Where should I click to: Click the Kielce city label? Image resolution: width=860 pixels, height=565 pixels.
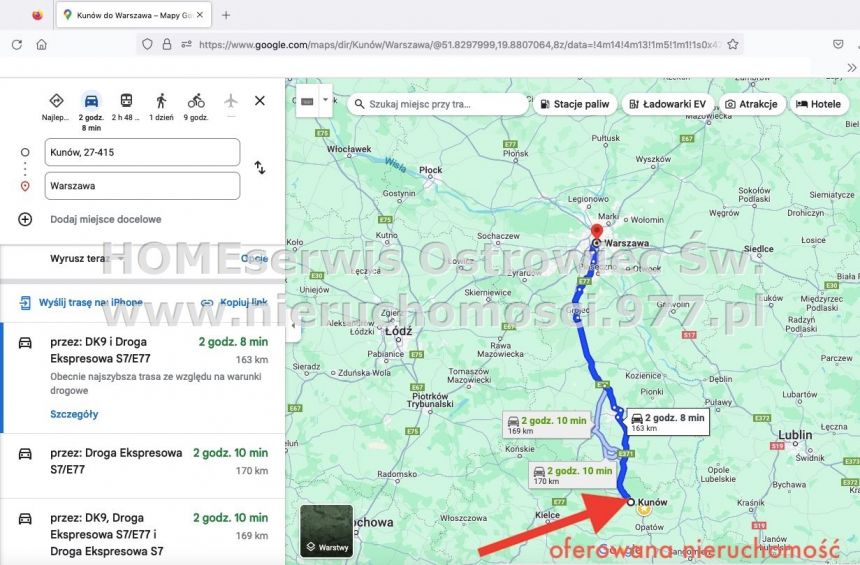[x=547, y=515]
